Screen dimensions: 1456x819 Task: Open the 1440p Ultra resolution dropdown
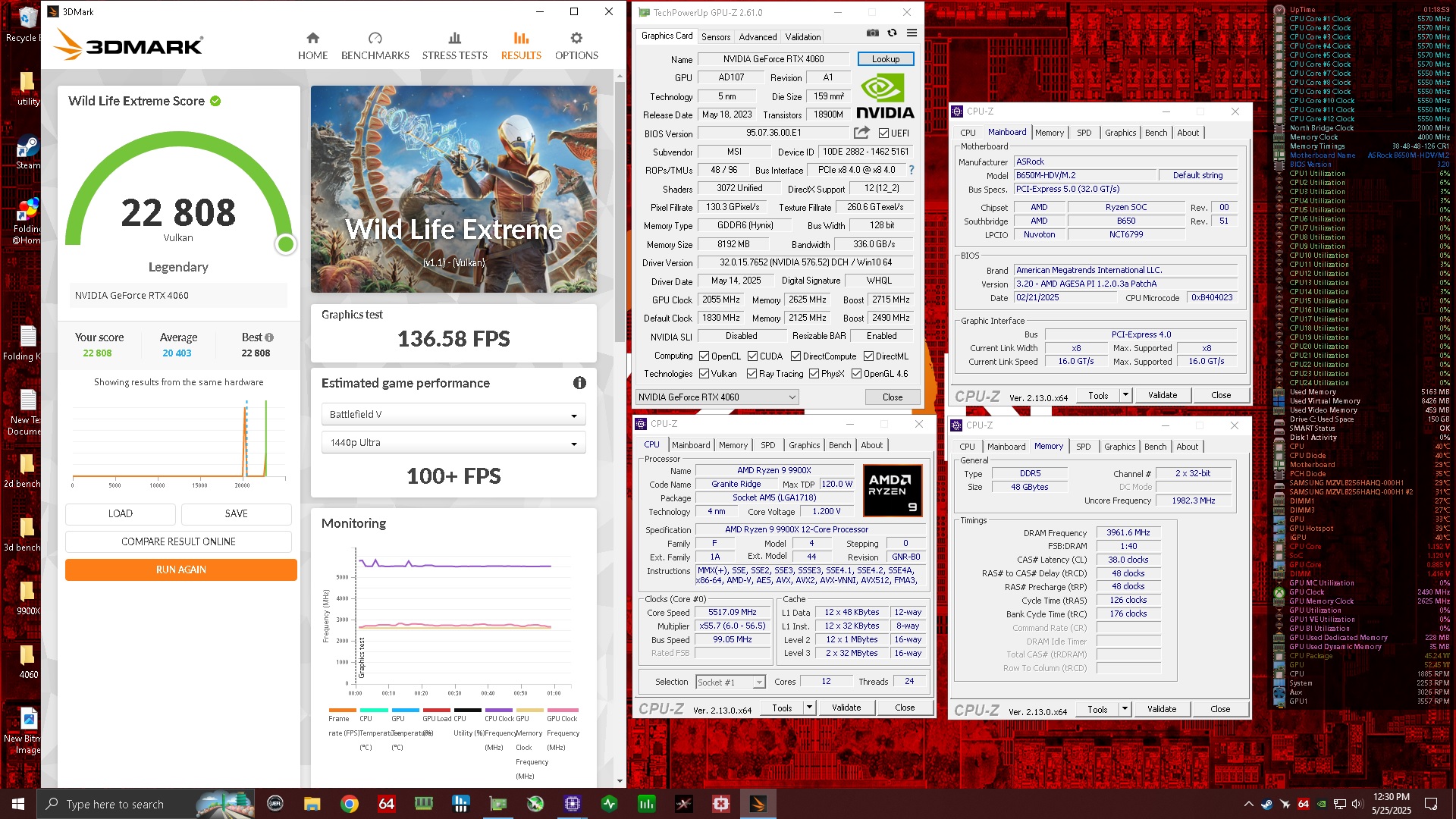pos(453,443)
